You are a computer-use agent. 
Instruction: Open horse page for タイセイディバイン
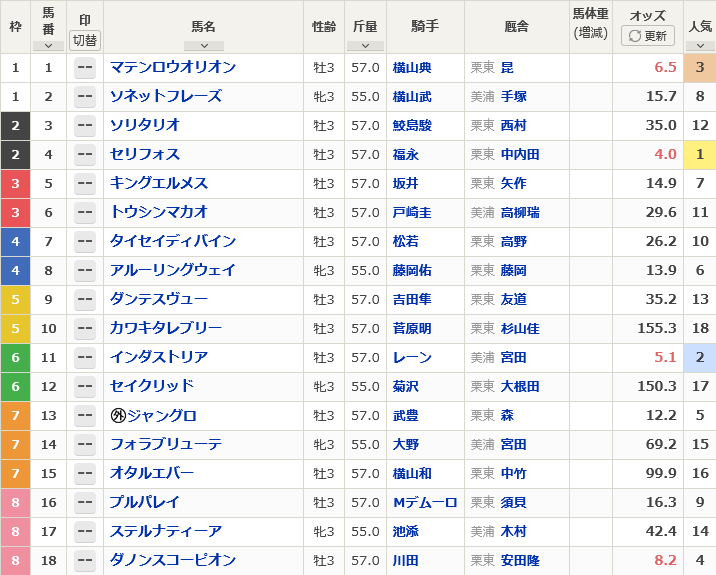pyautogui.click(x=173, y=241)
